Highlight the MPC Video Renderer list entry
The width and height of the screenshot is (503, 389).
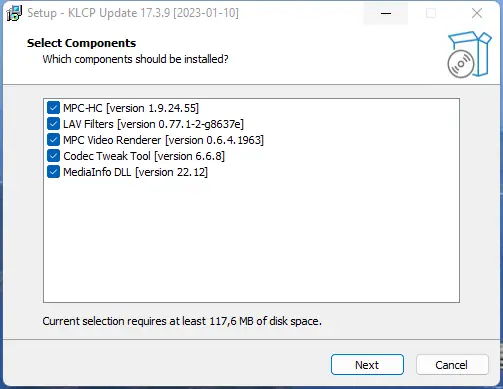pos(163,140)
